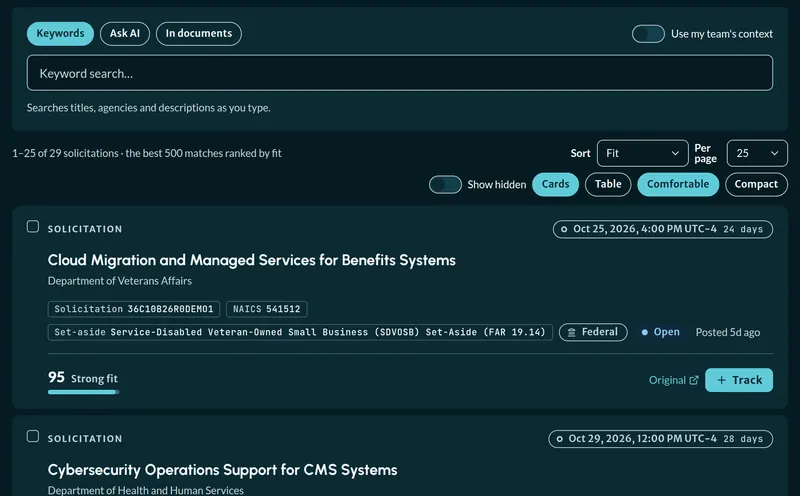The height and width of the screenshot is (496, 800).
Task: Choose Comfortable density
Action: click(x=678, y=184)
